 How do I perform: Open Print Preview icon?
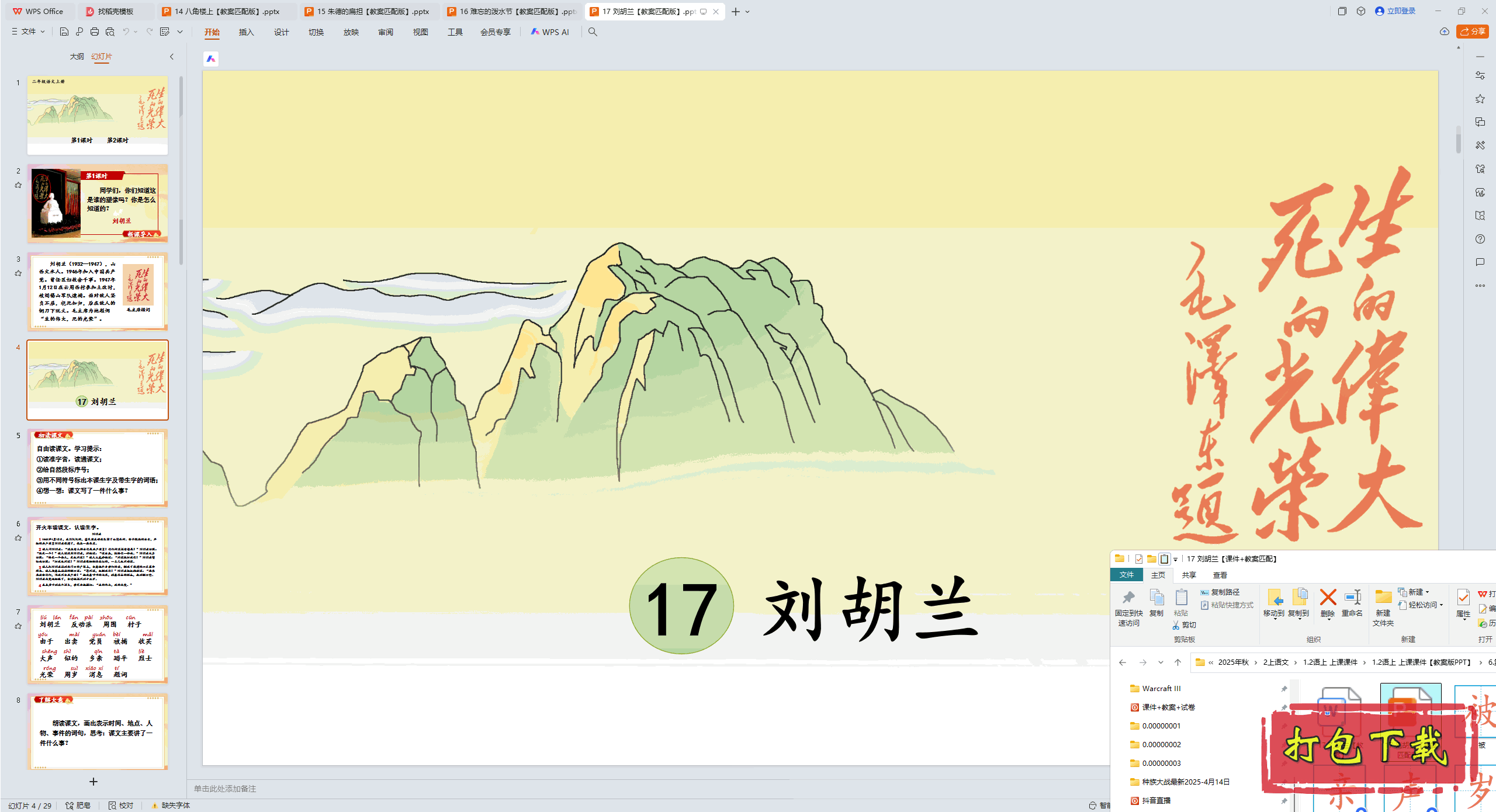(110, 32)
